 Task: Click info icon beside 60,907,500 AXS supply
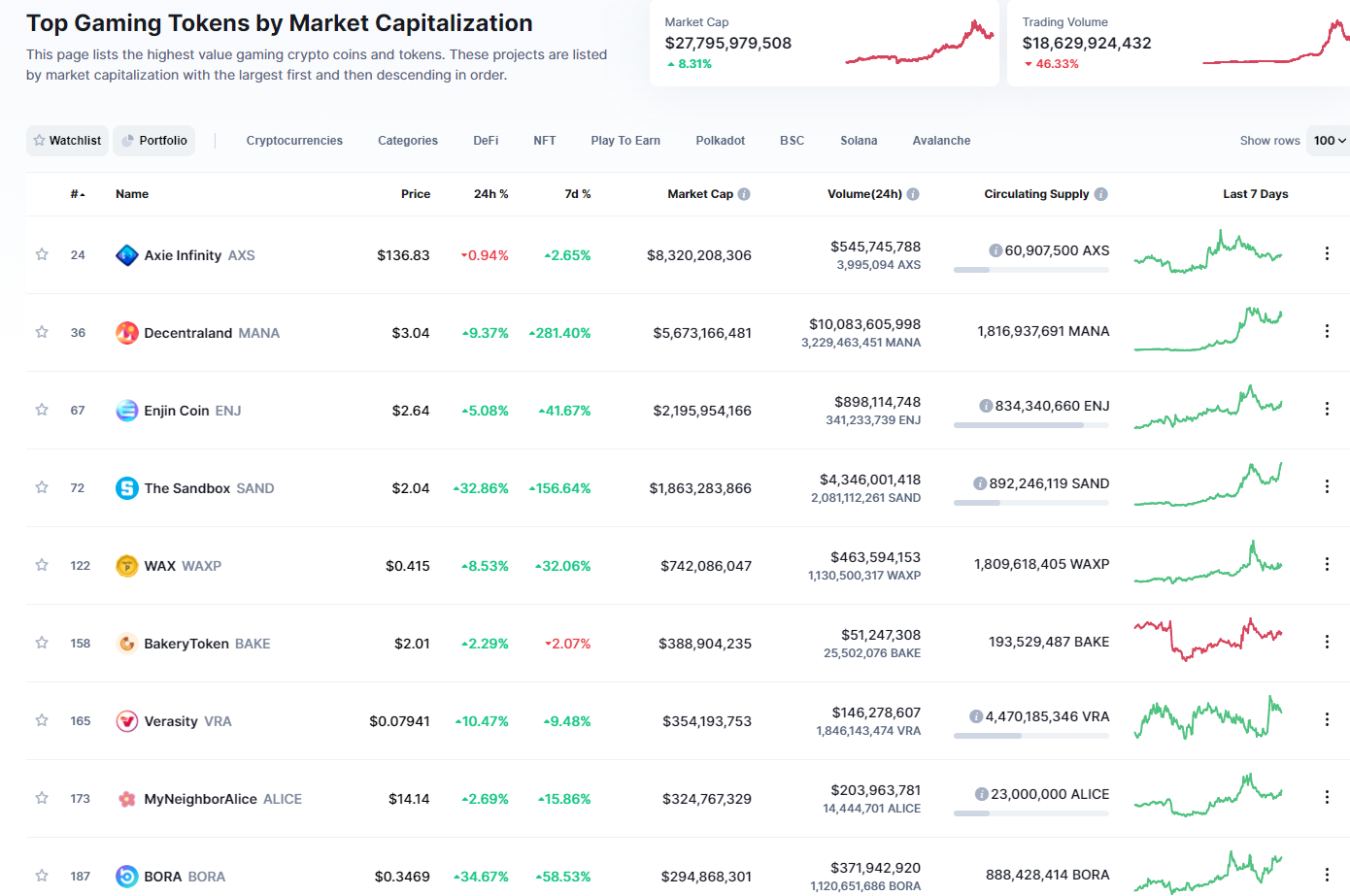coord(996,250)
